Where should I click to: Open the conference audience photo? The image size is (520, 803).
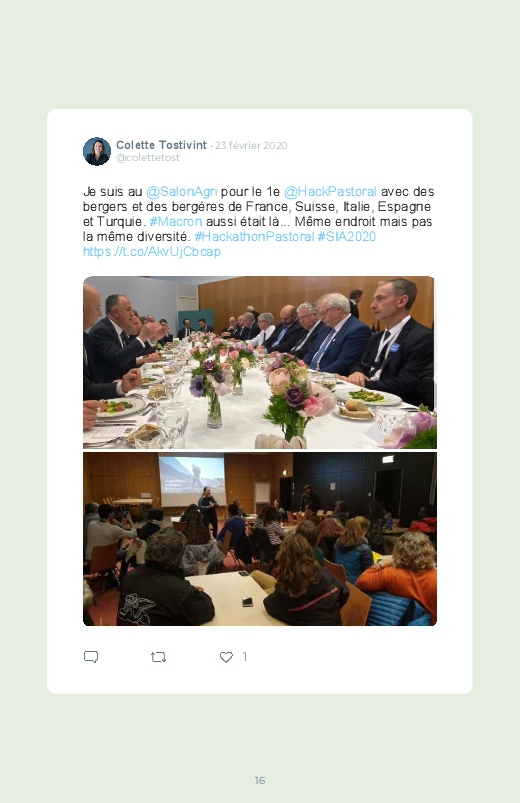pyautogui.click(x=260, y=539)
